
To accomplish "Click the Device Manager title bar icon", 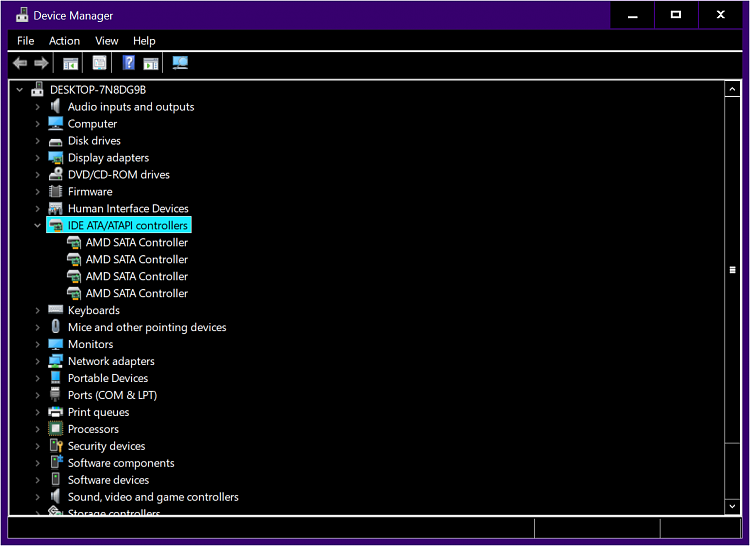I will (x=22, y=15).
